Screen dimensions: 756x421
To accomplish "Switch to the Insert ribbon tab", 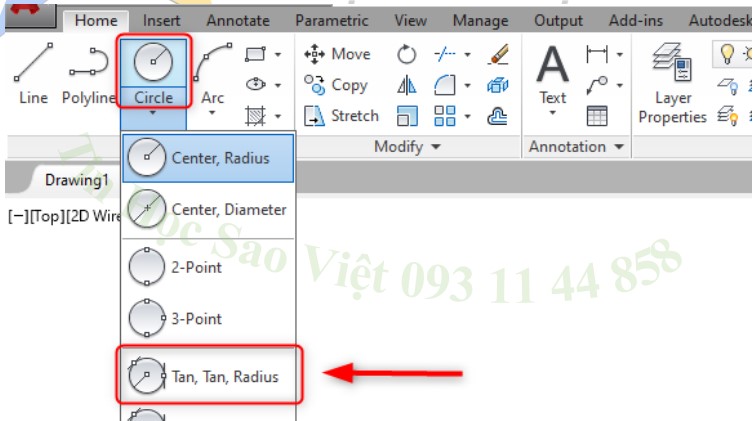I will [x=162, y=21].
